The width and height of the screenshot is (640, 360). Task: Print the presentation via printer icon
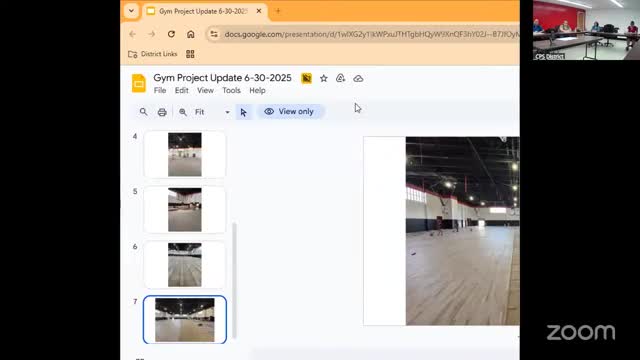tap(162, 112)
